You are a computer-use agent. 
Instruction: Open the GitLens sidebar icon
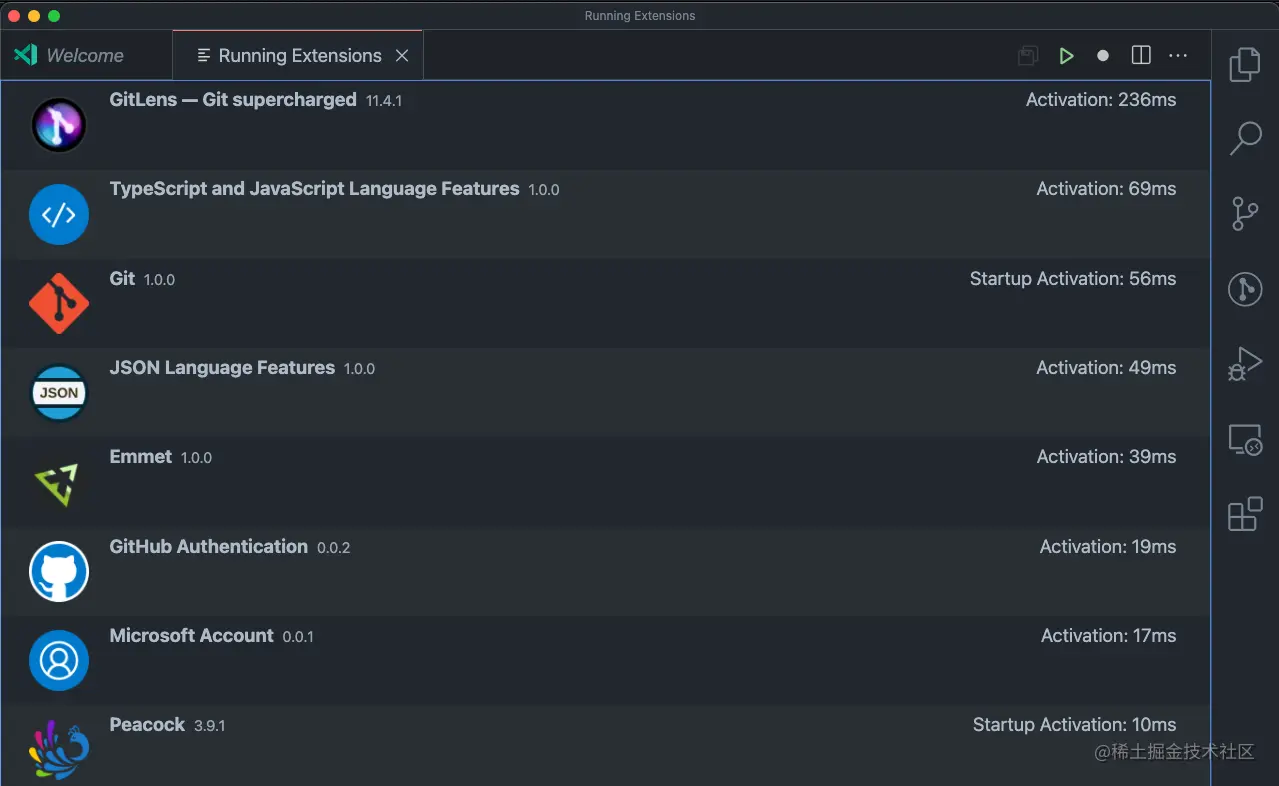1245,290
